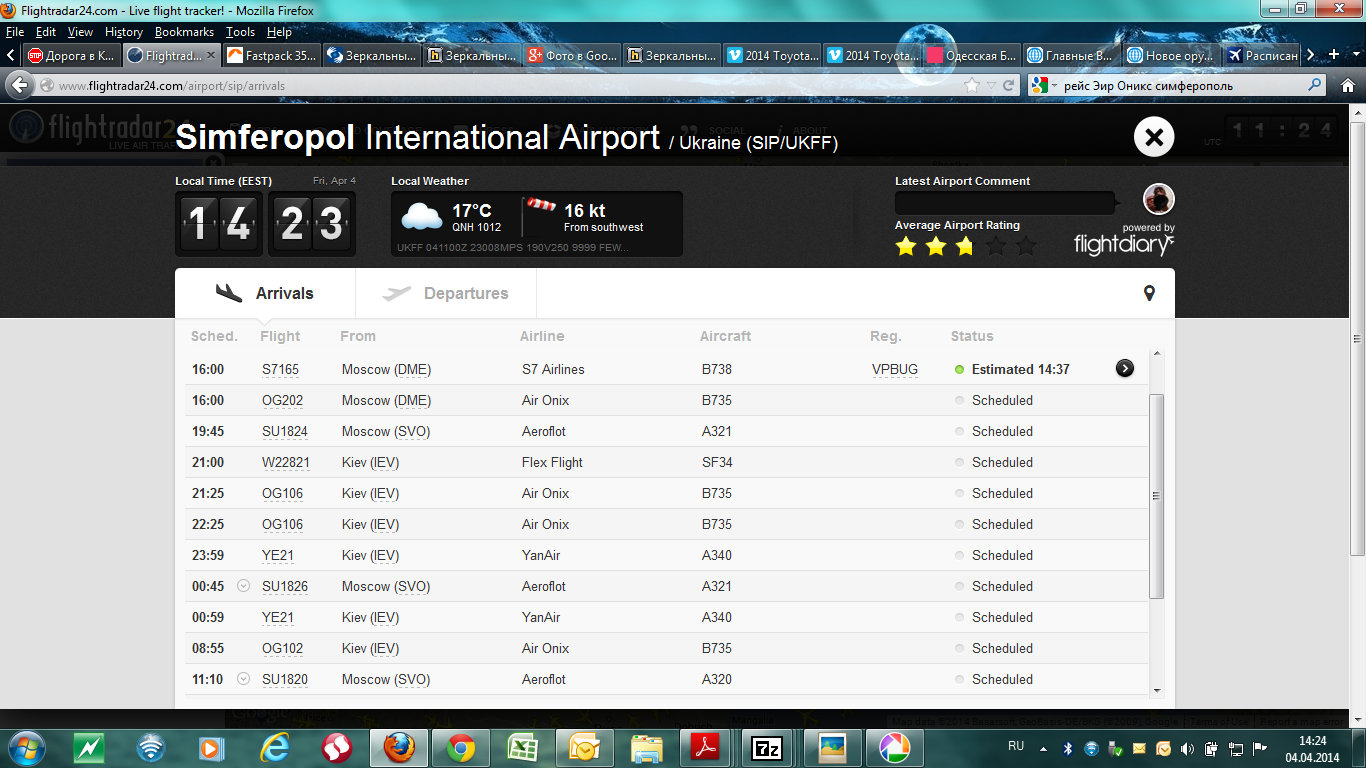Open the Bookmarks menu
The image size is (1366, 768).
coord(184,32)
